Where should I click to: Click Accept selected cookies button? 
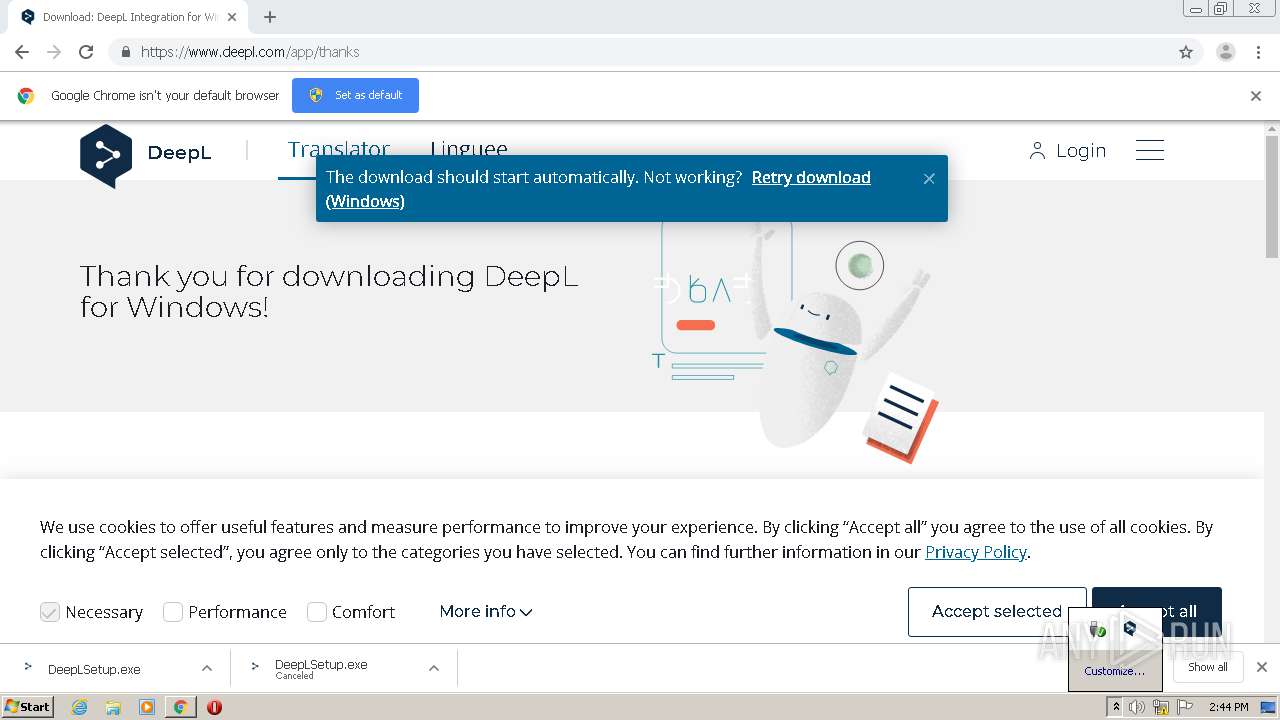click(997, 611)
